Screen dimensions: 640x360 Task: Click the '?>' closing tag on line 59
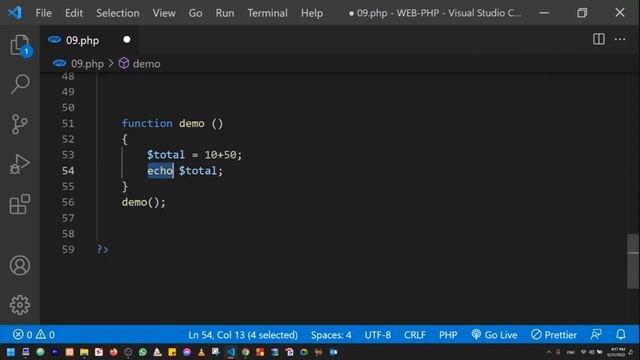pyautogui.click(x=102, y=249)
